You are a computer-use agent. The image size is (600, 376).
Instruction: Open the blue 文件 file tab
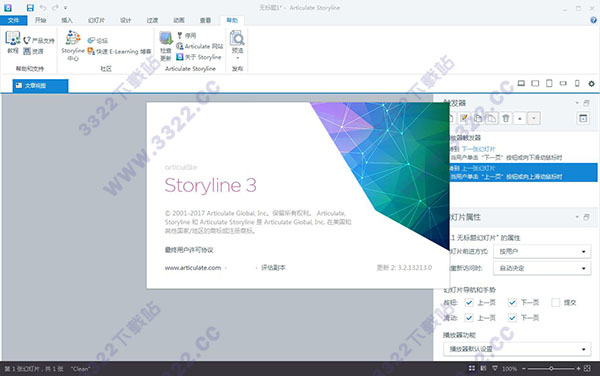point(13,20)
